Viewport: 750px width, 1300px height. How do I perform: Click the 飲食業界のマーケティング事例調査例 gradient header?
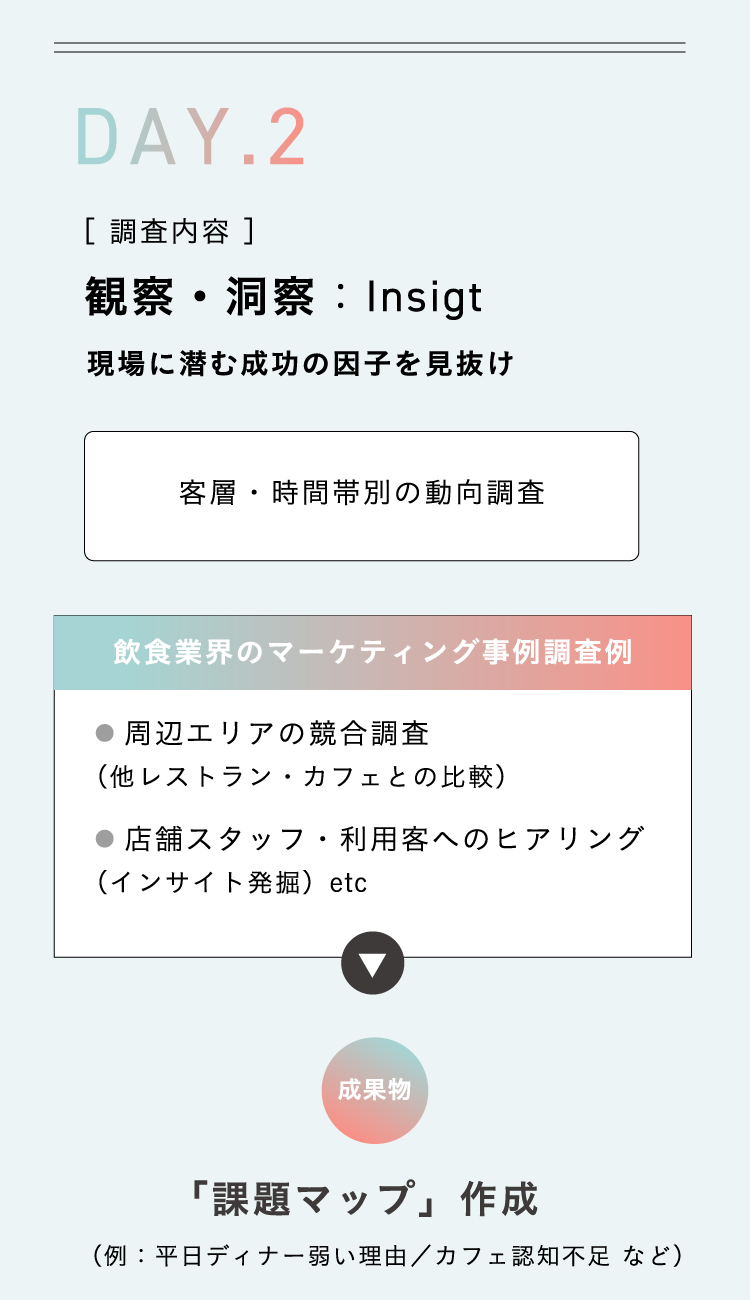[372, 653]
